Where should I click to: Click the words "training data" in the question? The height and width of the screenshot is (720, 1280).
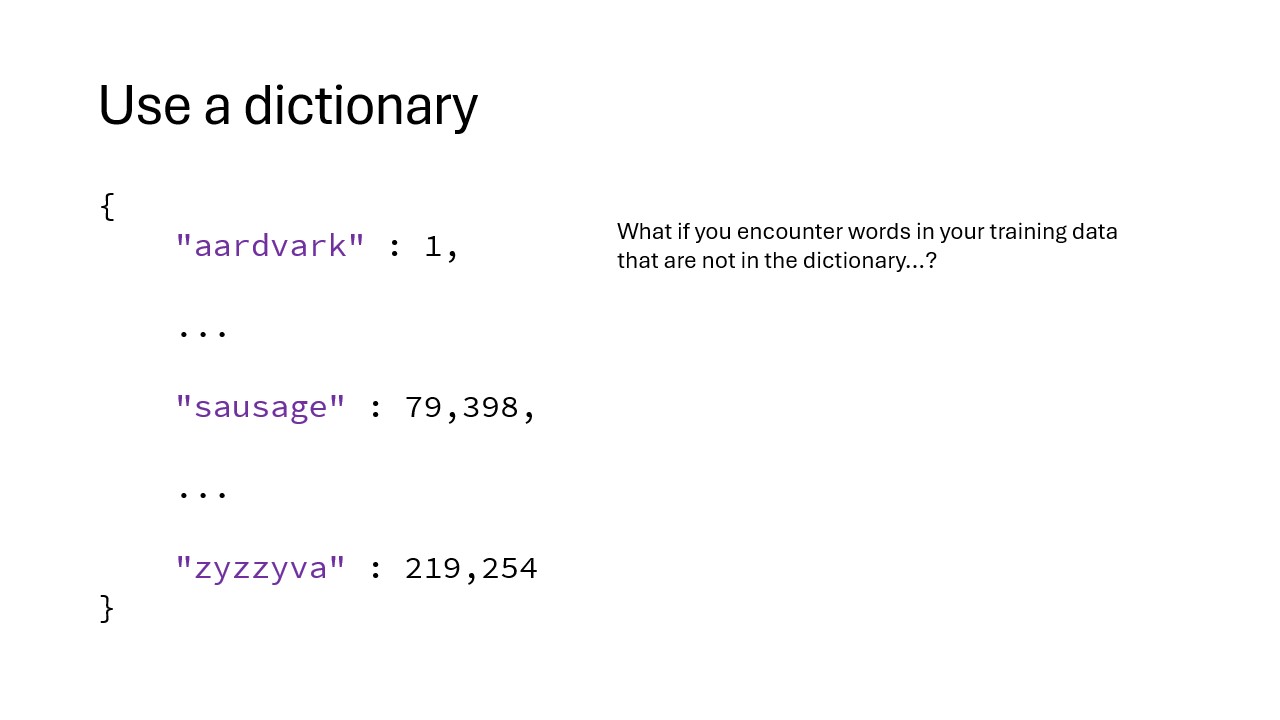1053,232
